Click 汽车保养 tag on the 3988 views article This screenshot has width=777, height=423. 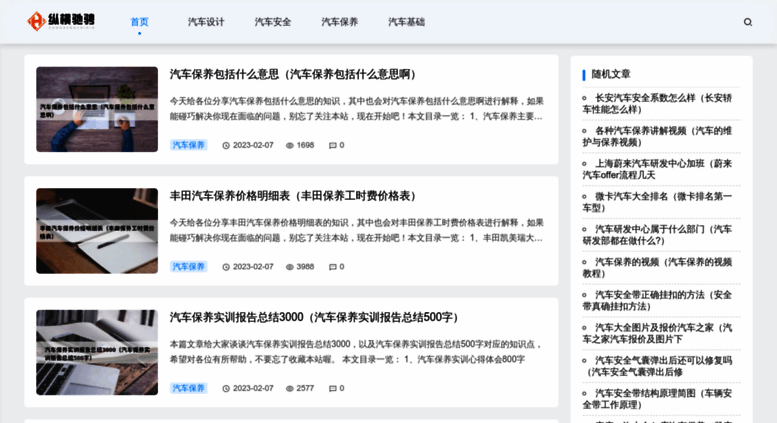tap(188, 266)
